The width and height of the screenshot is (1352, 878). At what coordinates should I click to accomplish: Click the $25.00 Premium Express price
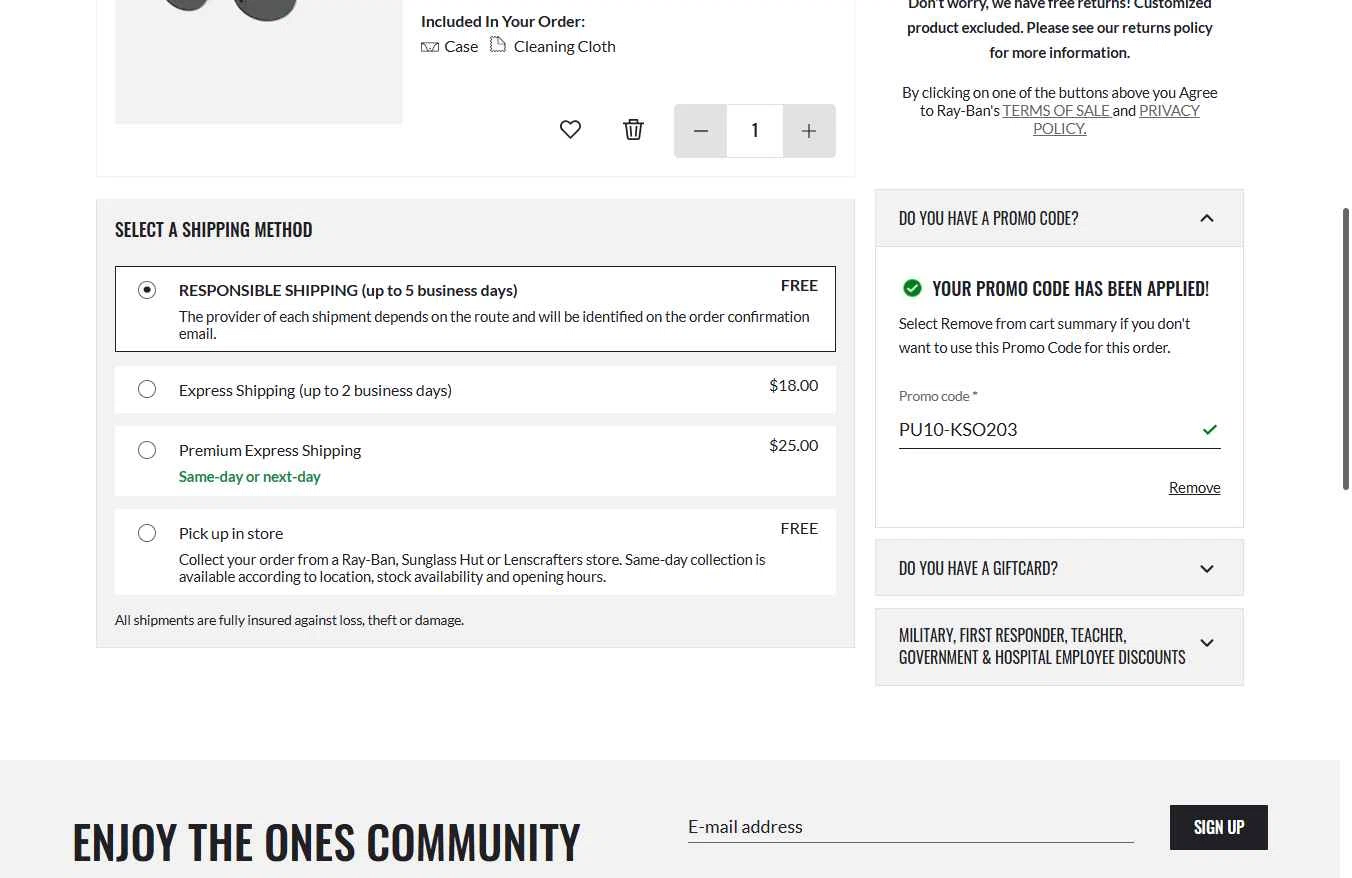coord(793,445)
